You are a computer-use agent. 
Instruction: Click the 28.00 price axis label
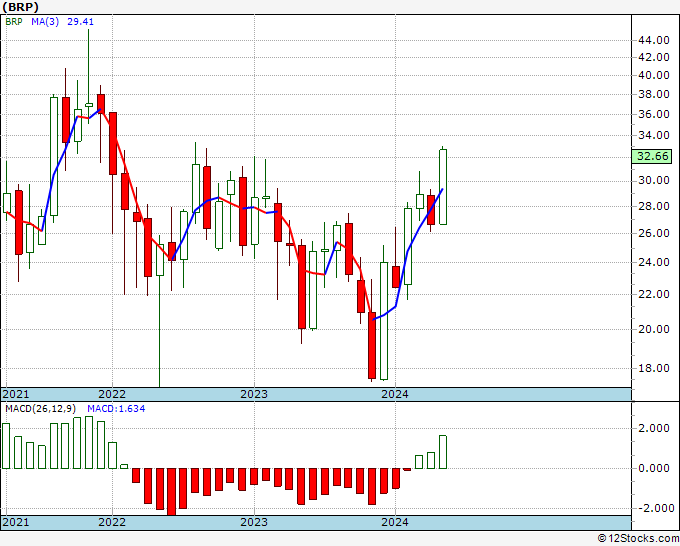click(x=654, y=206)
